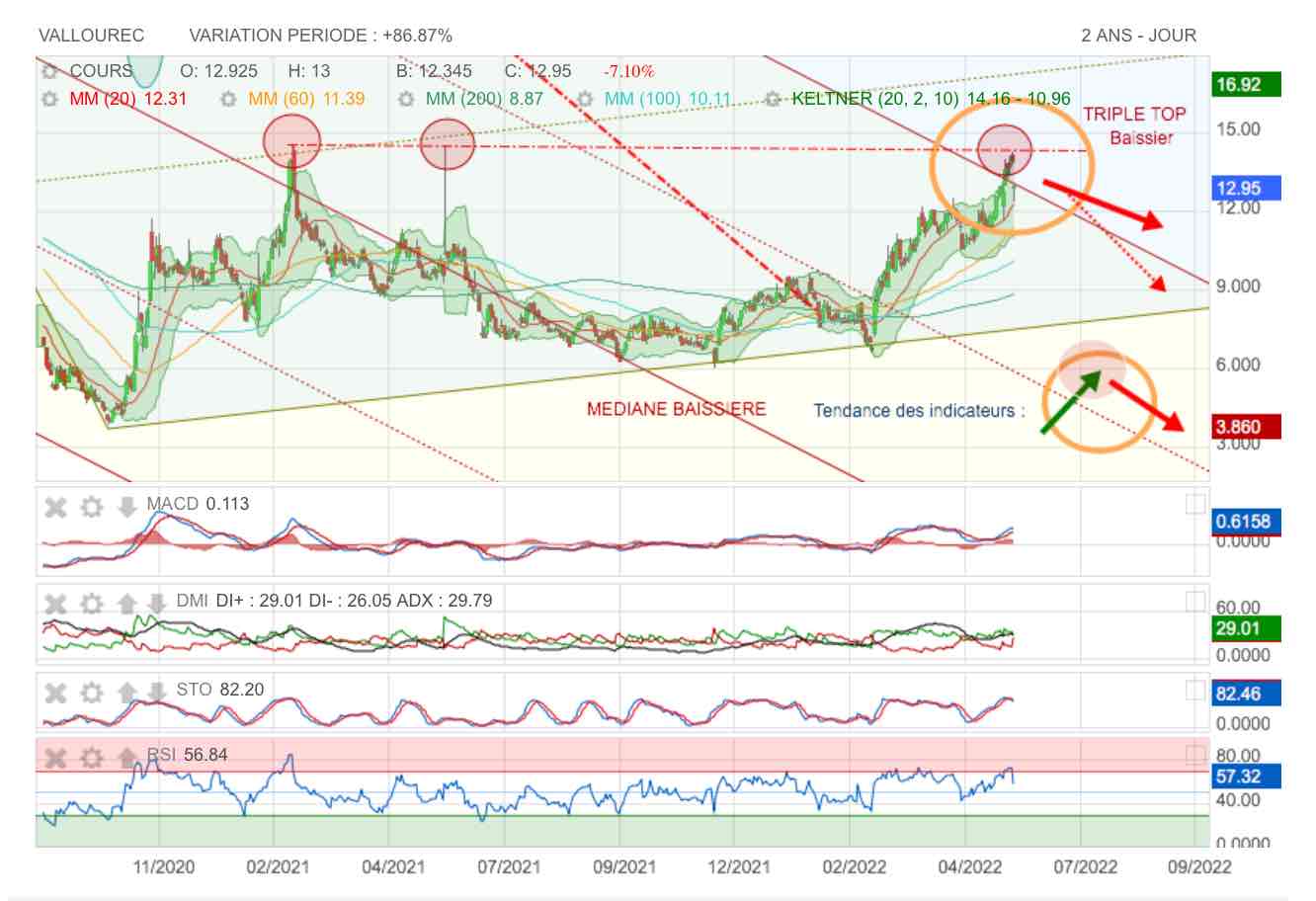Select the KELTNER (20, 2, 10) legend label
This screenshot has height=901, width=1316.
(x=931, y=99)
